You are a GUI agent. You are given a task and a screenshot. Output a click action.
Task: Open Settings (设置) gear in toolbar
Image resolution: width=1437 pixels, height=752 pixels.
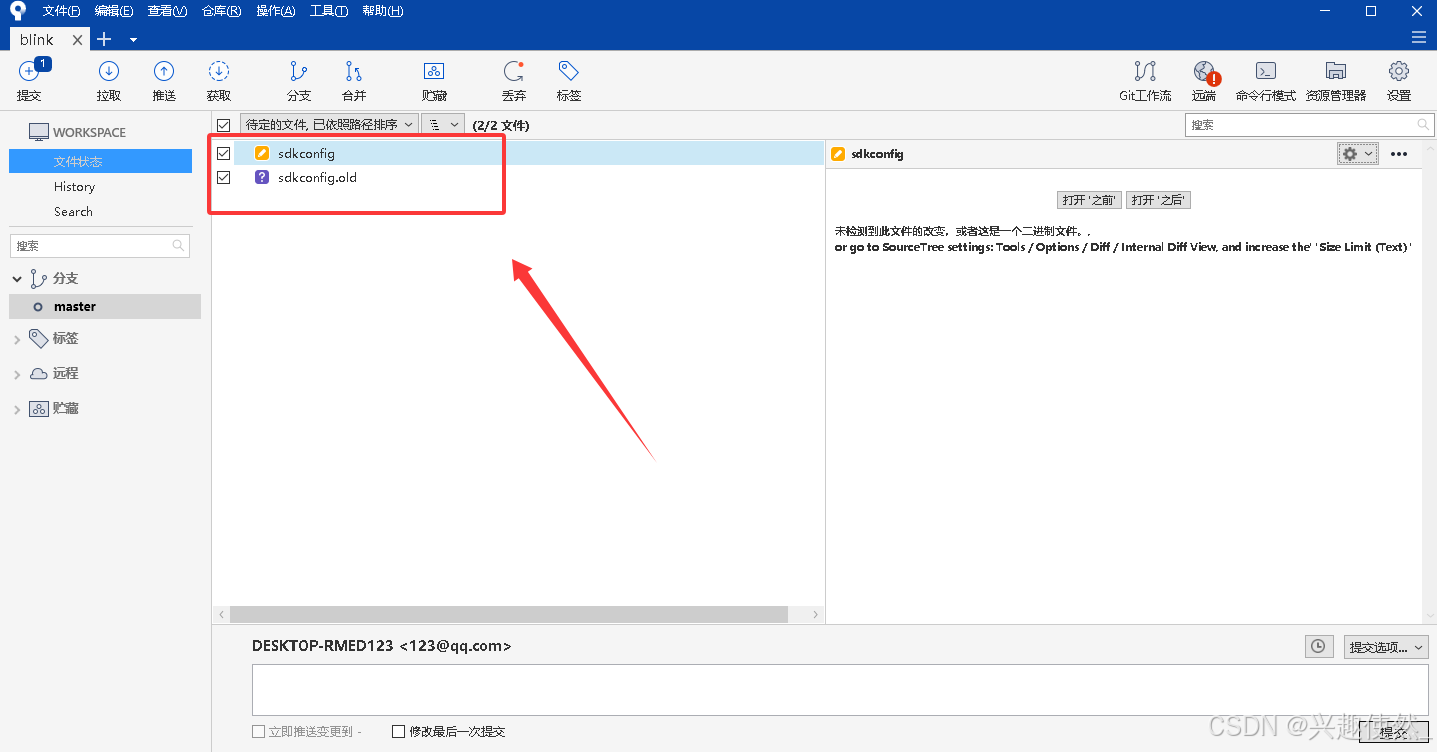[x=1399, y=71]
